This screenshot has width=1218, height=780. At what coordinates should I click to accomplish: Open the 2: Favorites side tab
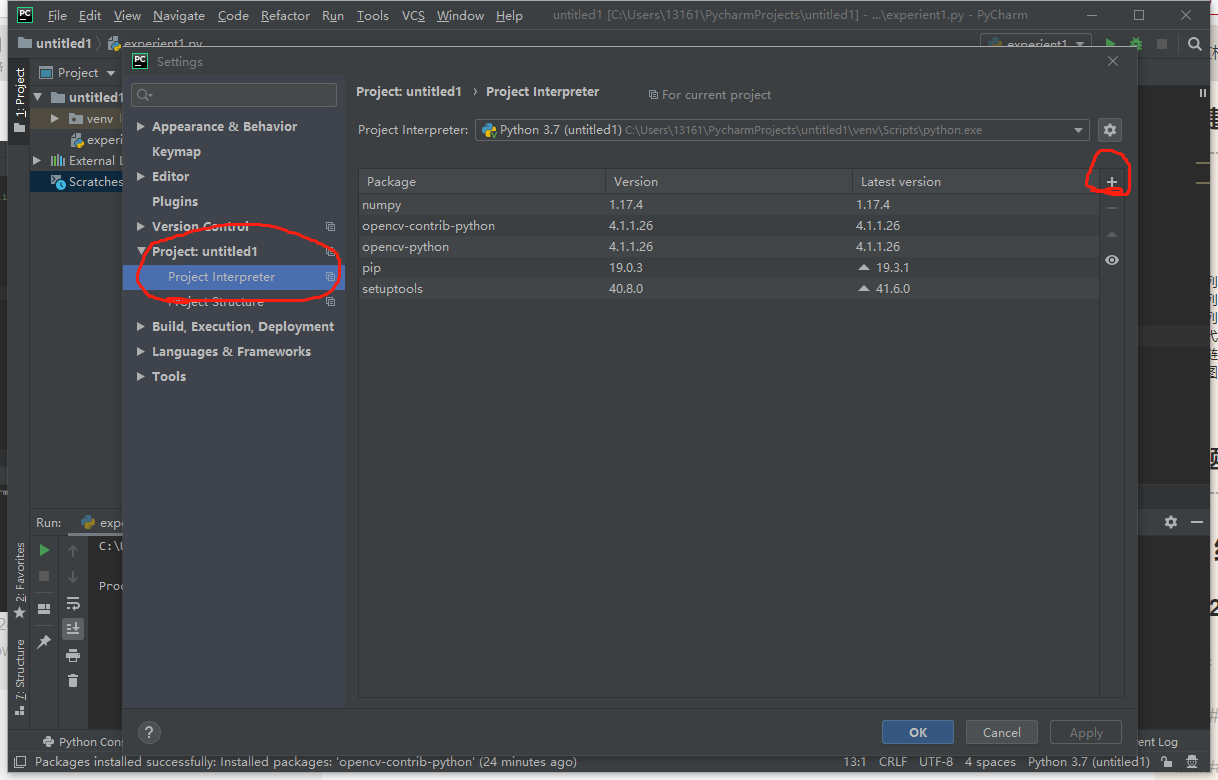tap(19, 580)
